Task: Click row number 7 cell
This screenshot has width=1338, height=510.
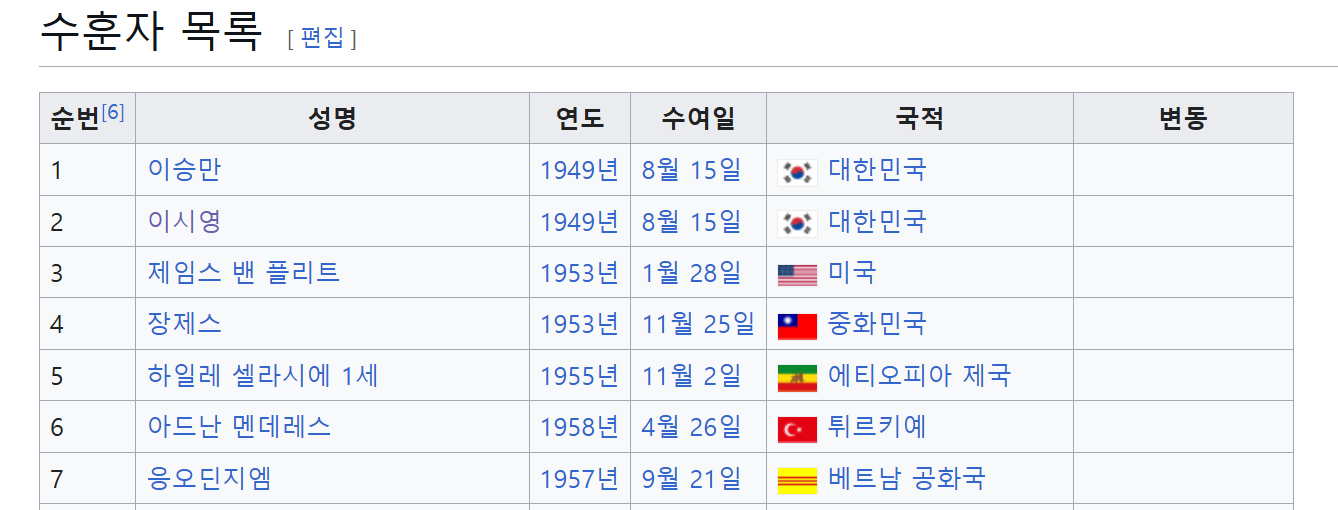Action: click(x=87, y=479)
